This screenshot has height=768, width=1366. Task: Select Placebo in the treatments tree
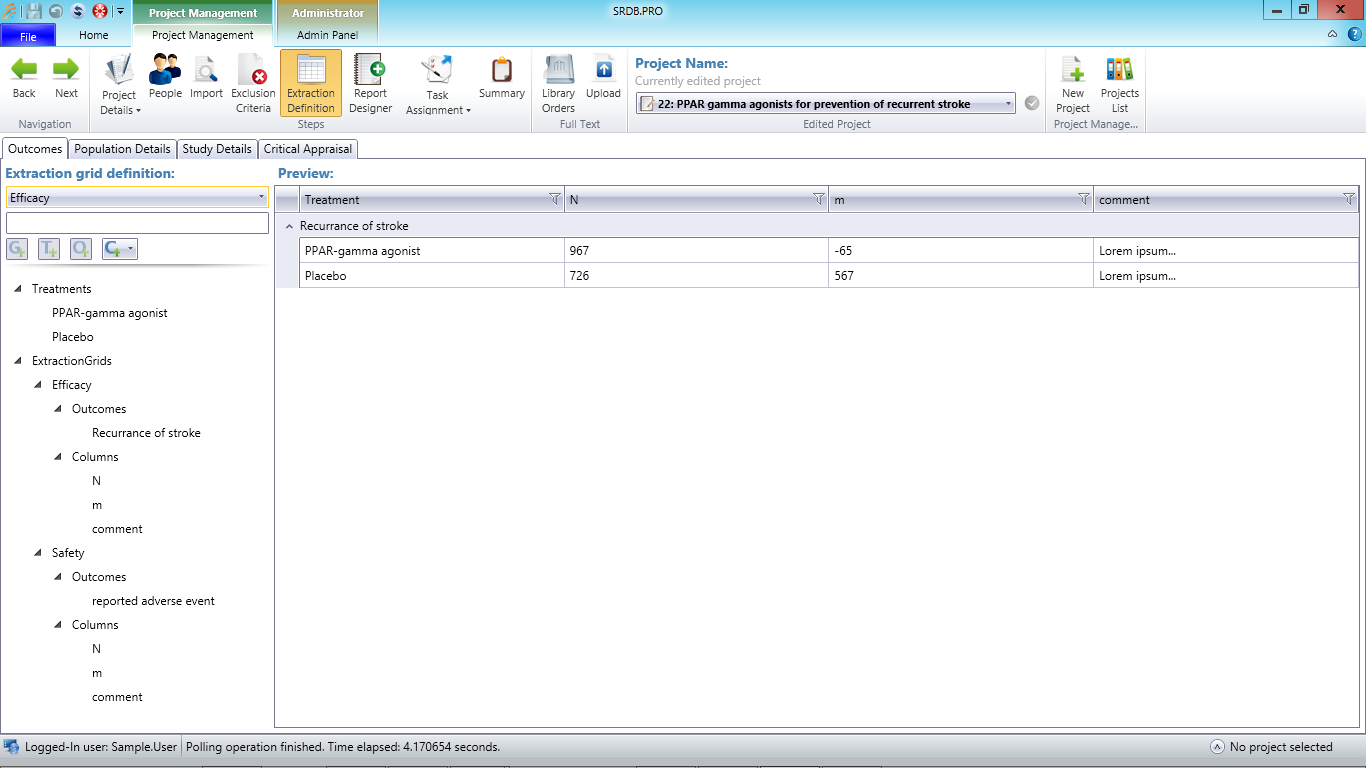click(x=73, y=337)
